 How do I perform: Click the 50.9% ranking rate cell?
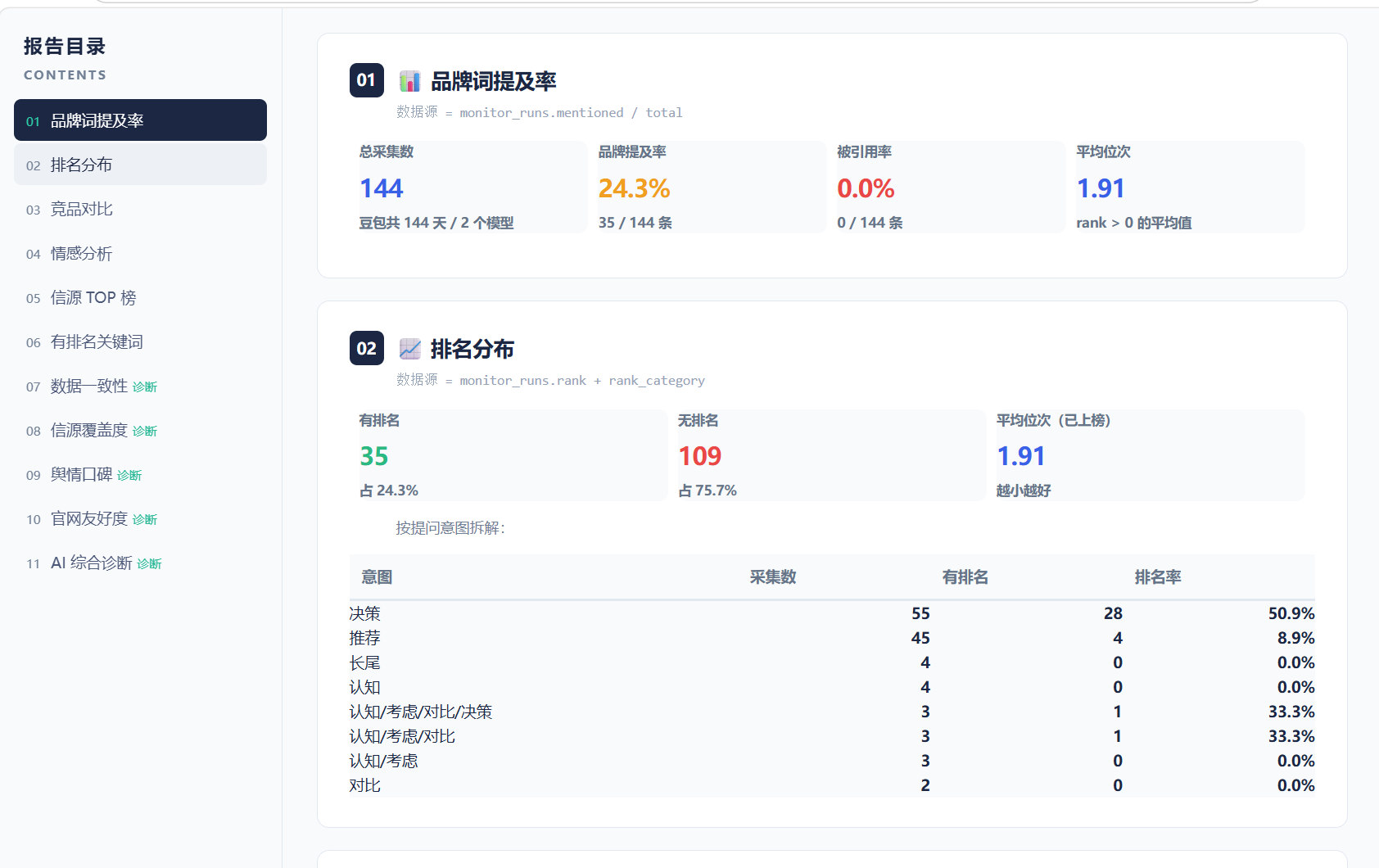pyautogui.click(x=1291, y=613)
